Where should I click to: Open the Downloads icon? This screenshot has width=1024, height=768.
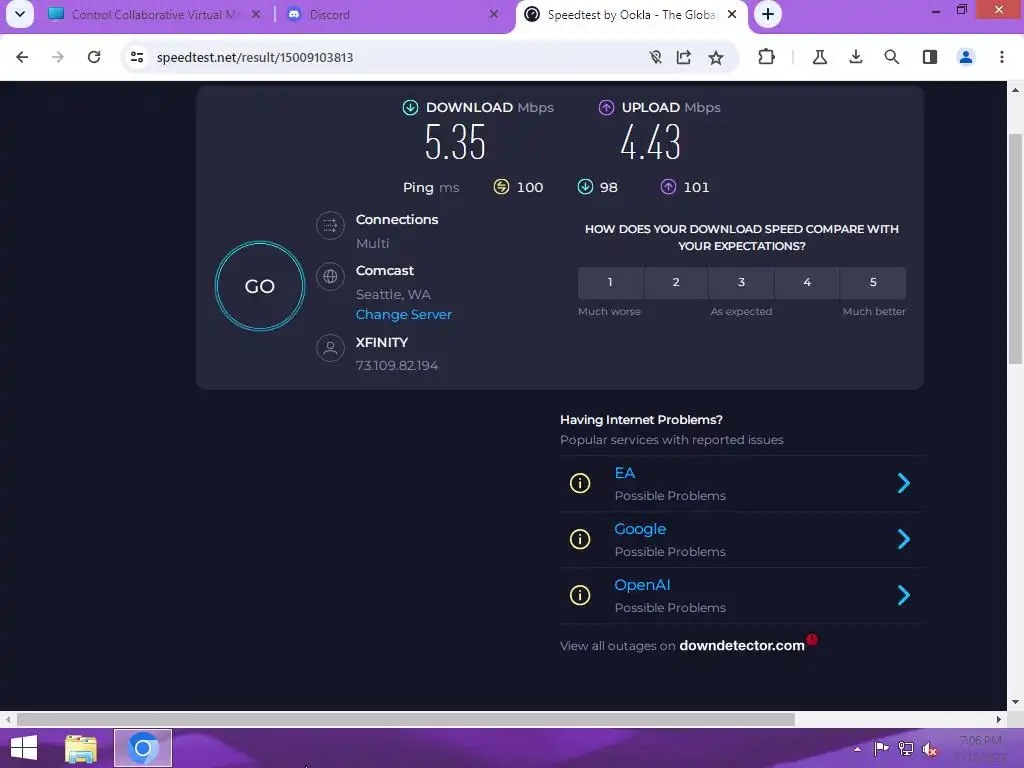856,57
